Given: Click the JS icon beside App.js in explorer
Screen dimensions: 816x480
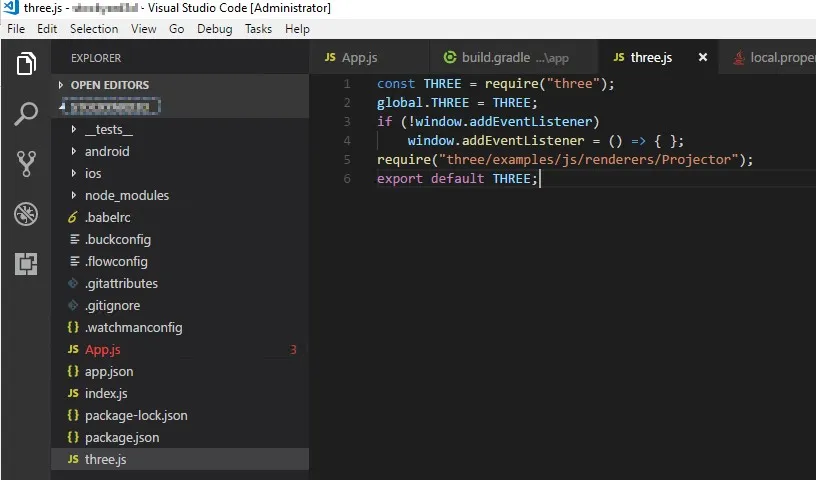Looking at the screenshot, I should pyautogui.click(x=73, y=349).
